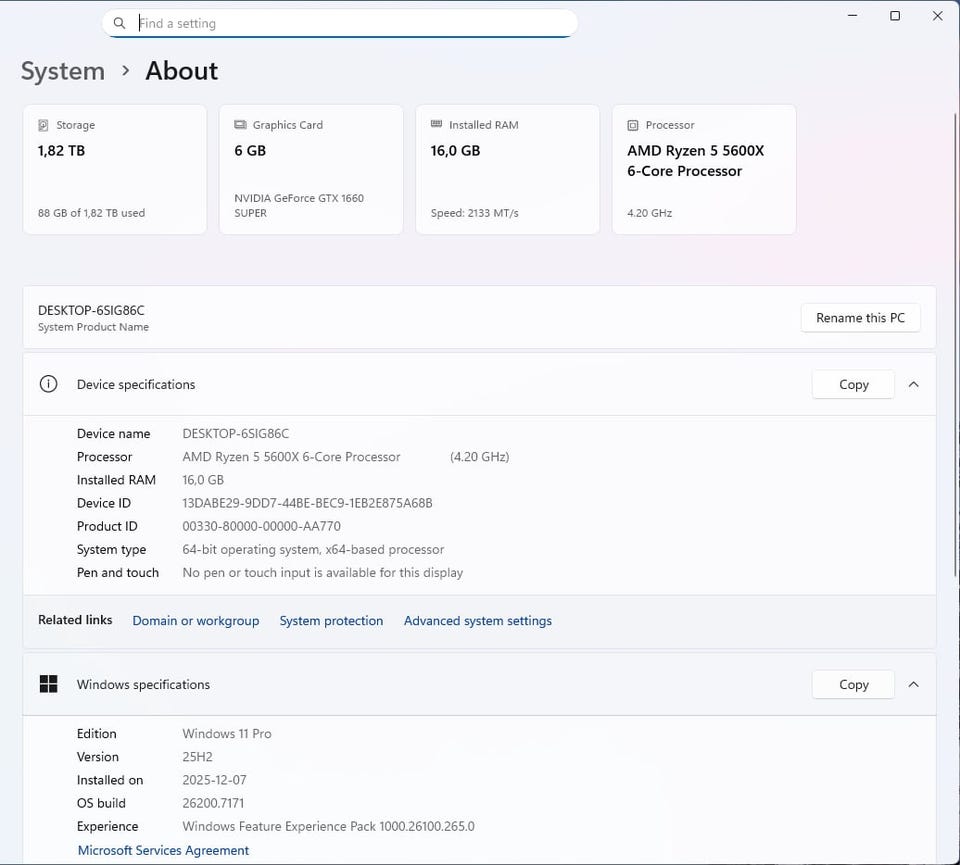Go back to System breadcrumb
960x865 pixels.
click(62, 71)
